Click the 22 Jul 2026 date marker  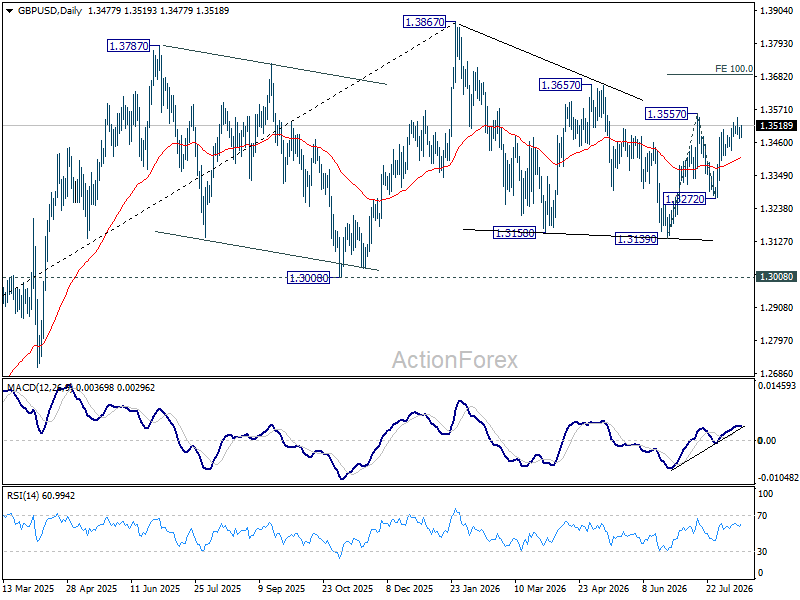pos(730,588)
